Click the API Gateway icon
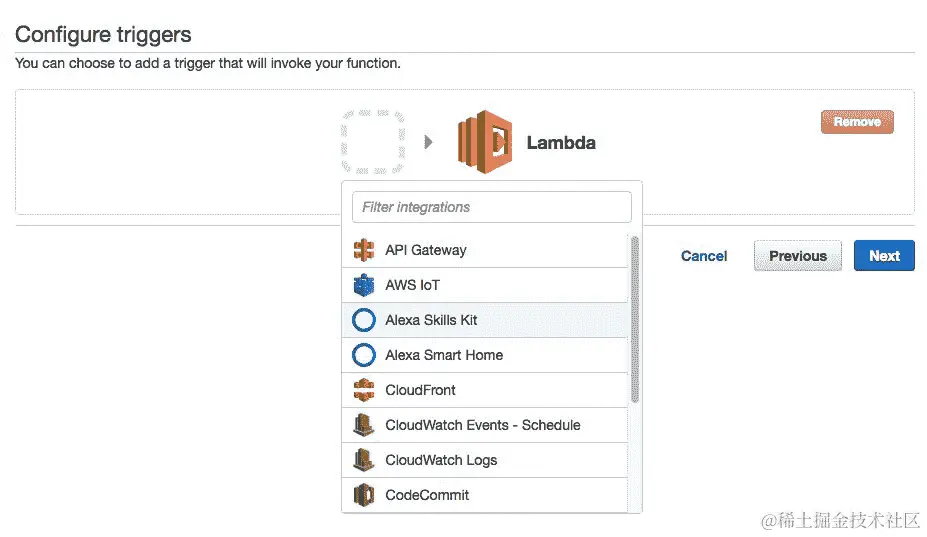Viewport: 927px width, 537px height. pos(364,250)
